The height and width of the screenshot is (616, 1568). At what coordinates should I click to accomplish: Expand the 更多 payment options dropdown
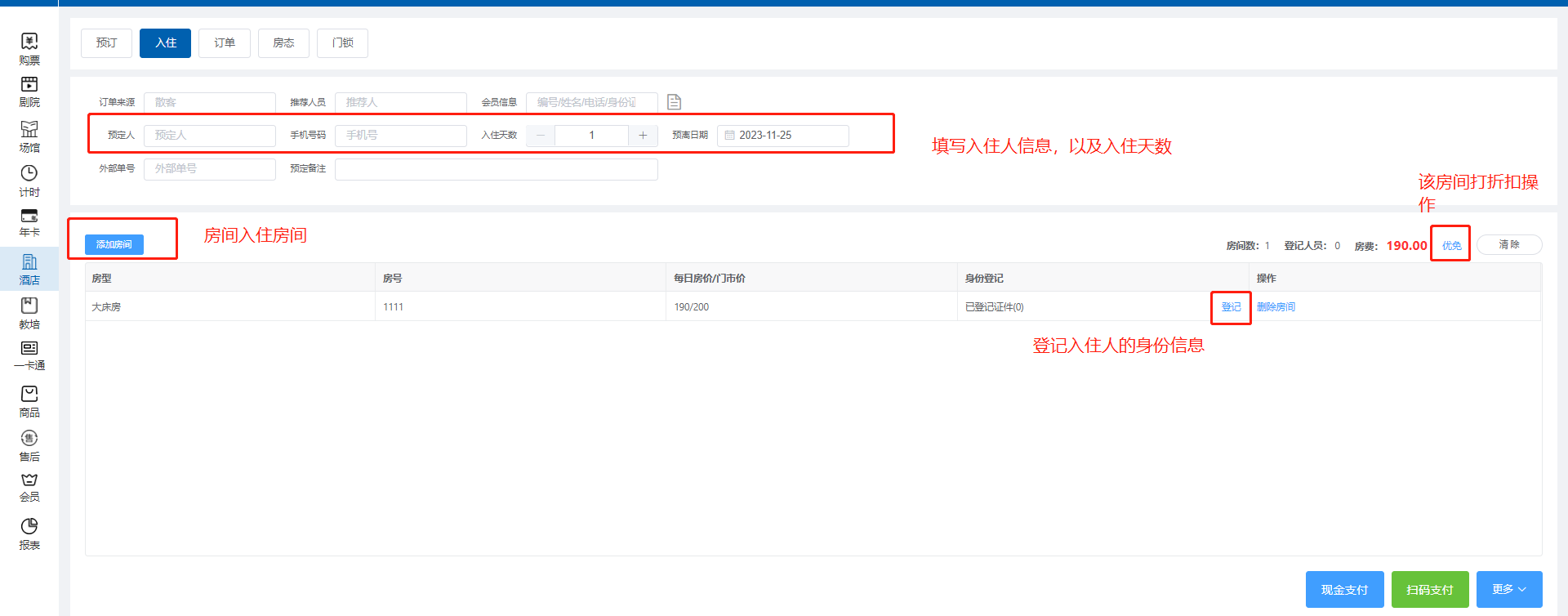pos(1508,589)
